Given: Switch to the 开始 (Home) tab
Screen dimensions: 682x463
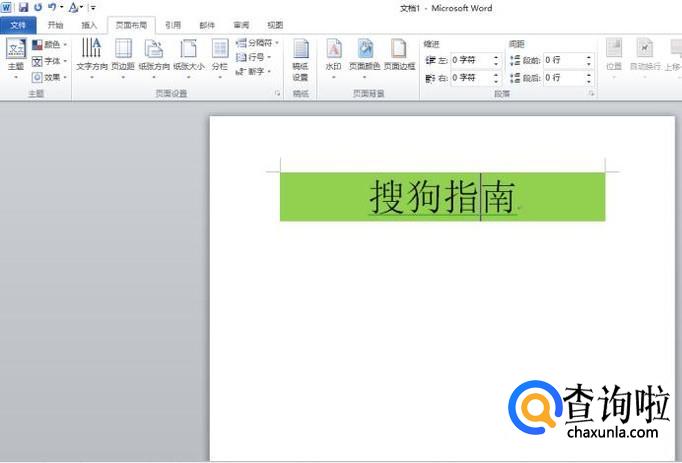Looking at the screenshot, I should 56,25.
